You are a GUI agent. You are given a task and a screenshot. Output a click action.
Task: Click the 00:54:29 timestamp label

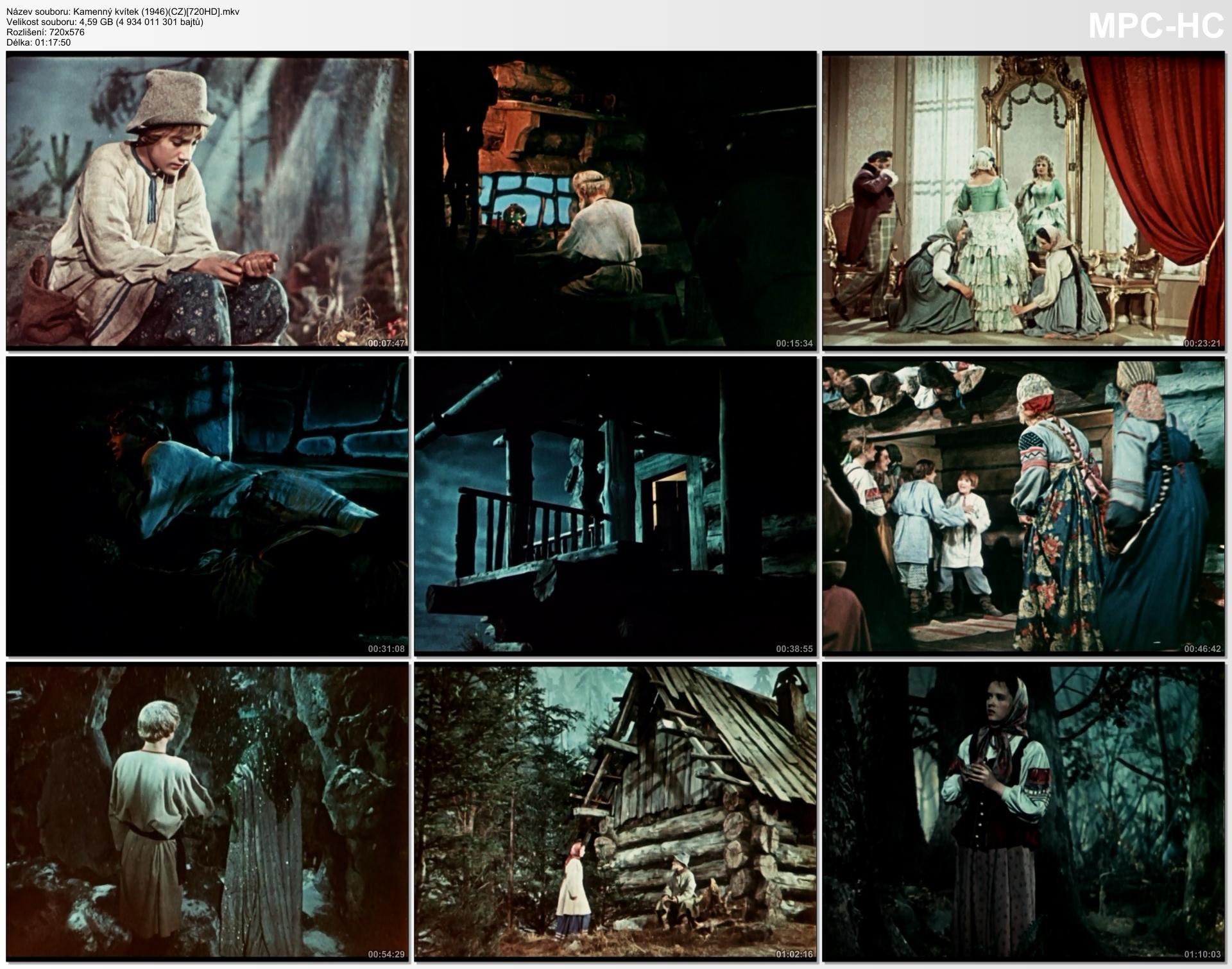[386, 954]
